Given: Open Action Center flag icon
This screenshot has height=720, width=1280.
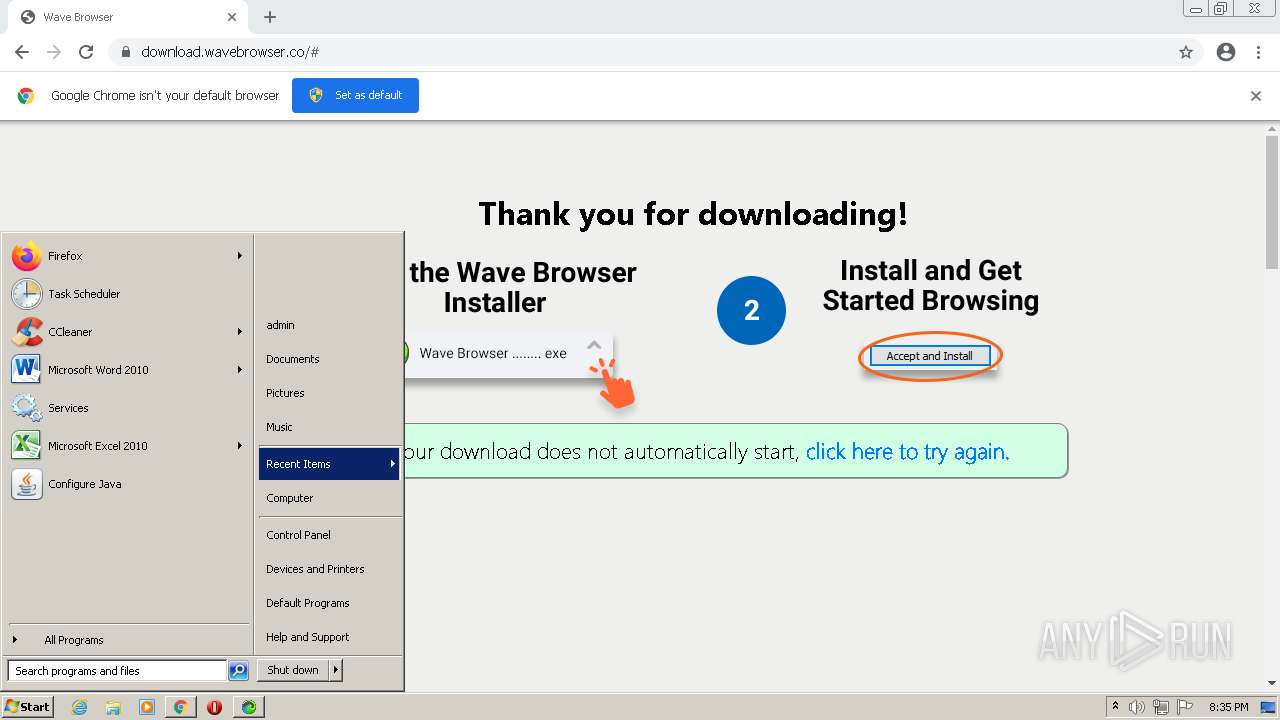Looking at the screenshot, I should 1185,707.
